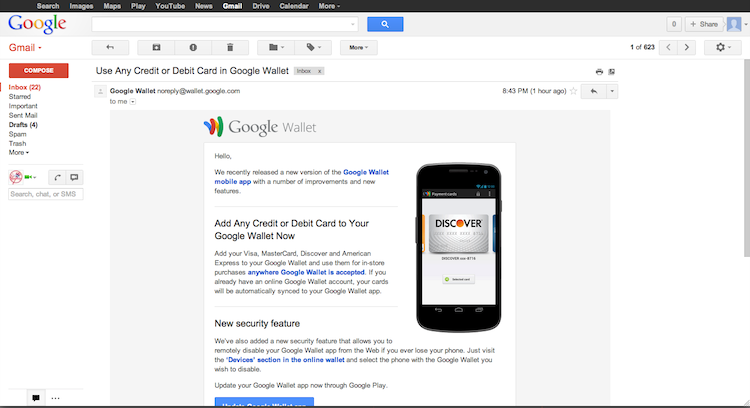
Task: Click the red Compose button
Action: tap(38, 70)
